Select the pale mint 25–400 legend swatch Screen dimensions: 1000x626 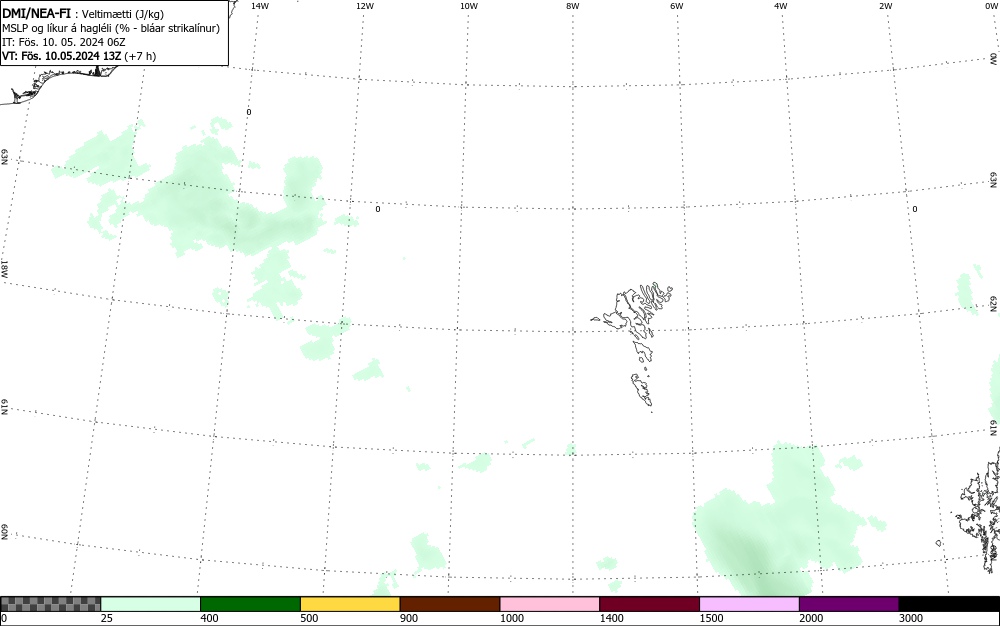[151, 604]
